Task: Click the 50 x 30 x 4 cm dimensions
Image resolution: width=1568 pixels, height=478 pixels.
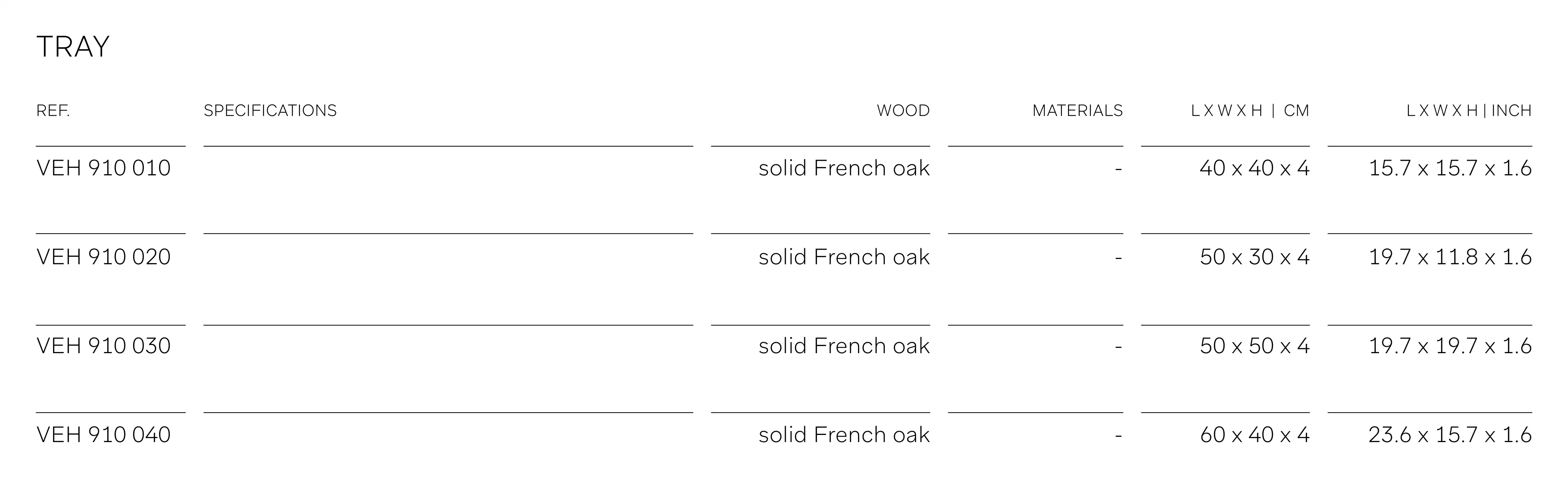Action: [x=1254, y=257]
